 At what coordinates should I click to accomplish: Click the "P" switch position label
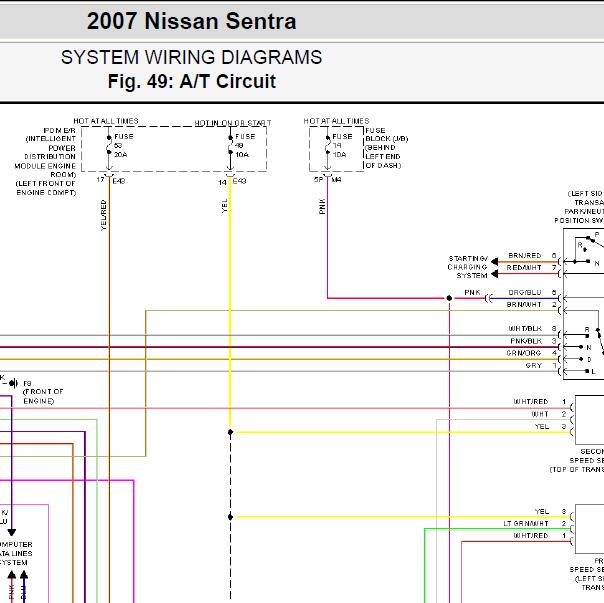(x=597, y=235)
